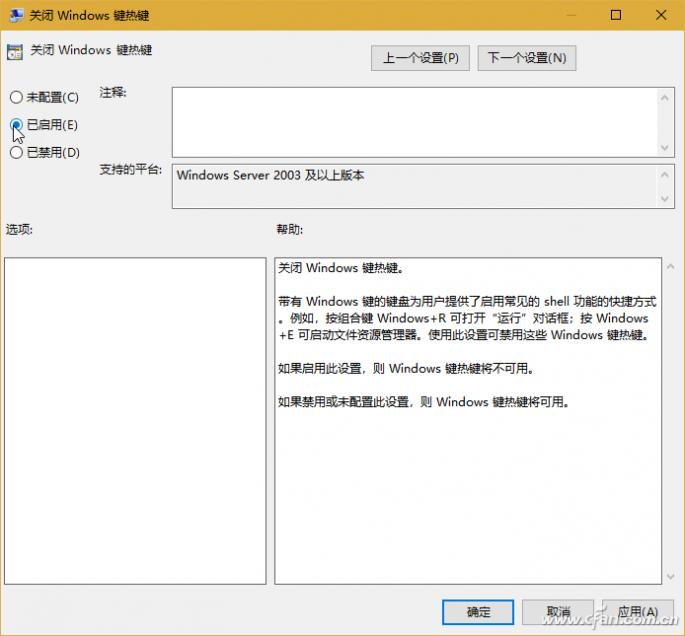Maximize the dialog window
685x636 pixels.
616,15
